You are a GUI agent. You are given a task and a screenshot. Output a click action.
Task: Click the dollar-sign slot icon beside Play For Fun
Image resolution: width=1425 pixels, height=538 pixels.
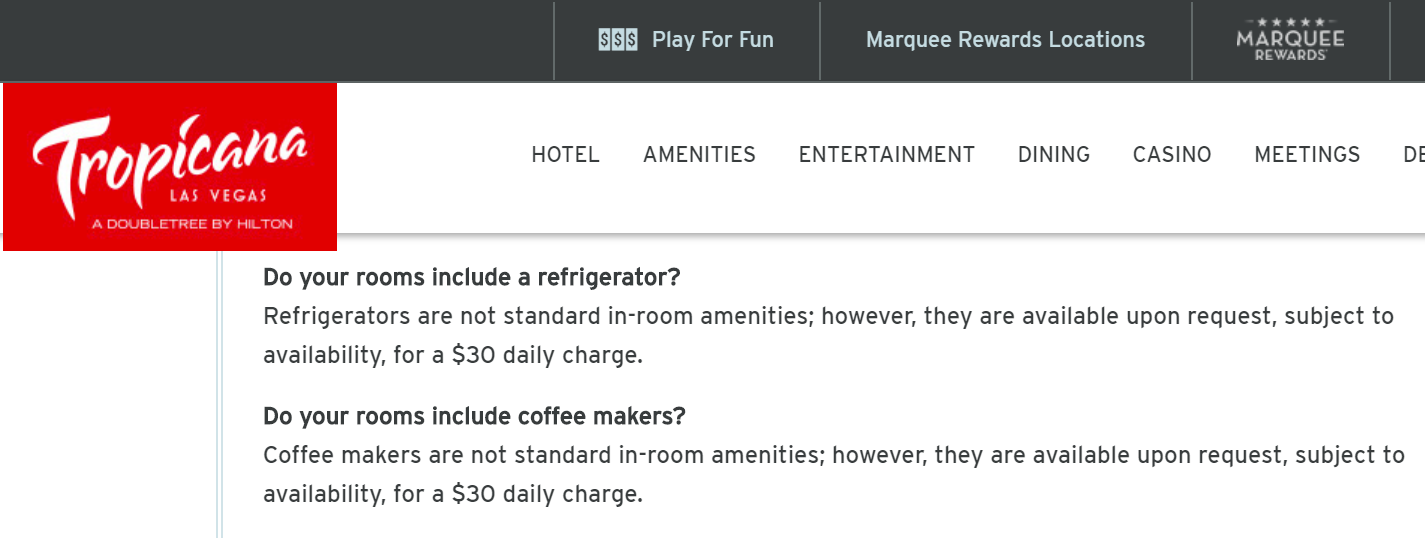pyautogui.click(x=618, y=40)
